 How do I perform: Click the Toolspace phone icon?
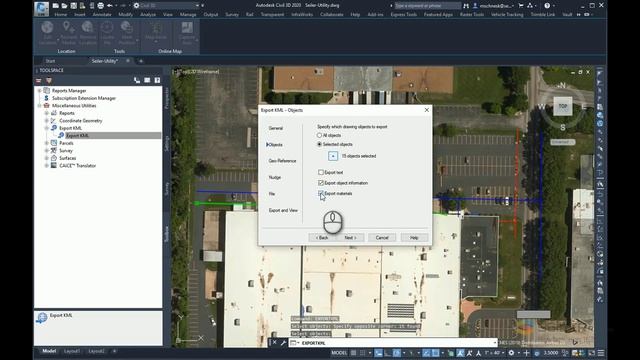pyautogui.click(x=137, y=80)
